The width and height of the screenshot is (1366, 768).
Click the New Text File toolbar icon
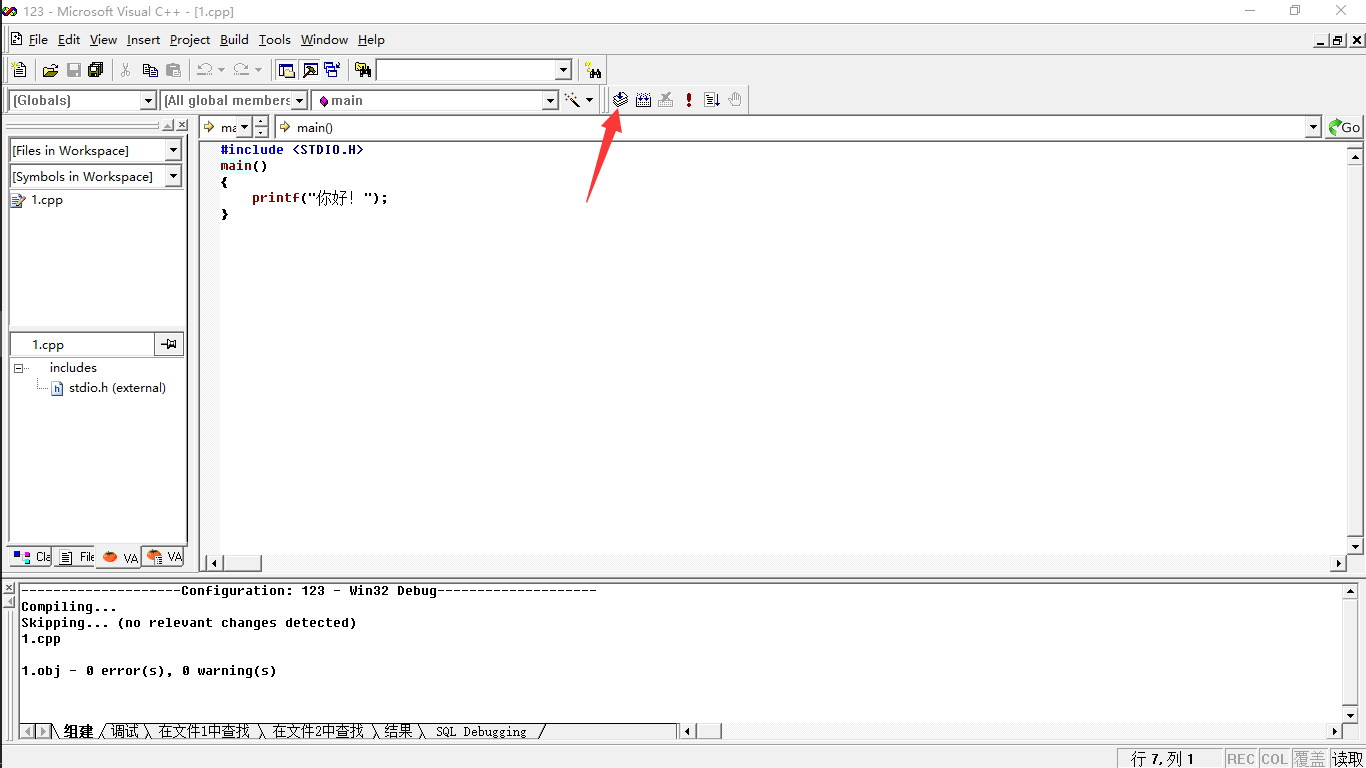19,70
